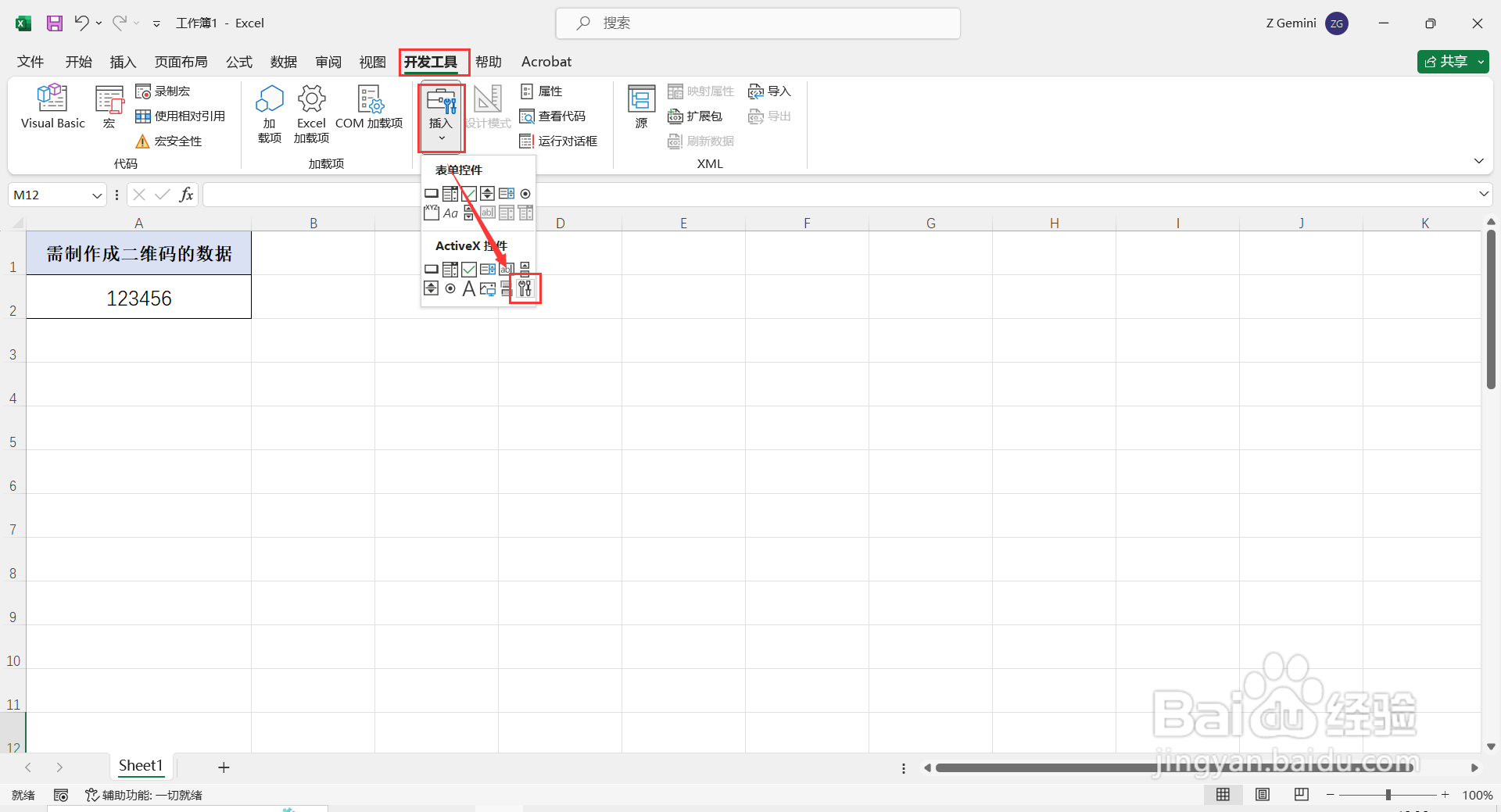Expand the formula bar
The height and width of the screenshot is (812, 1501).
pos(1484,195)
